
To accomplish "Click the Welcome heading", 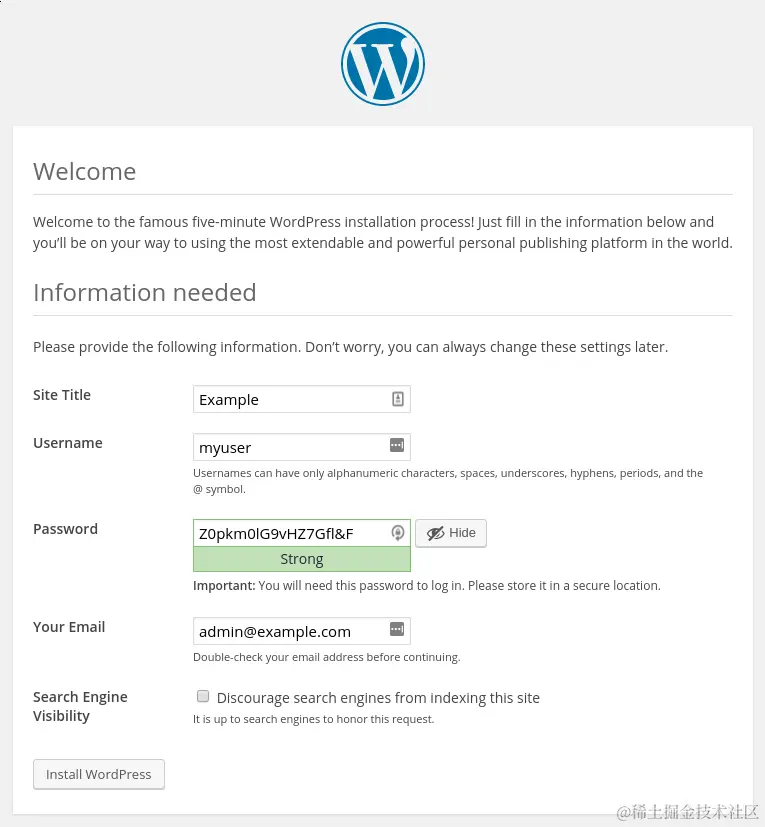I will click(84, 171).
